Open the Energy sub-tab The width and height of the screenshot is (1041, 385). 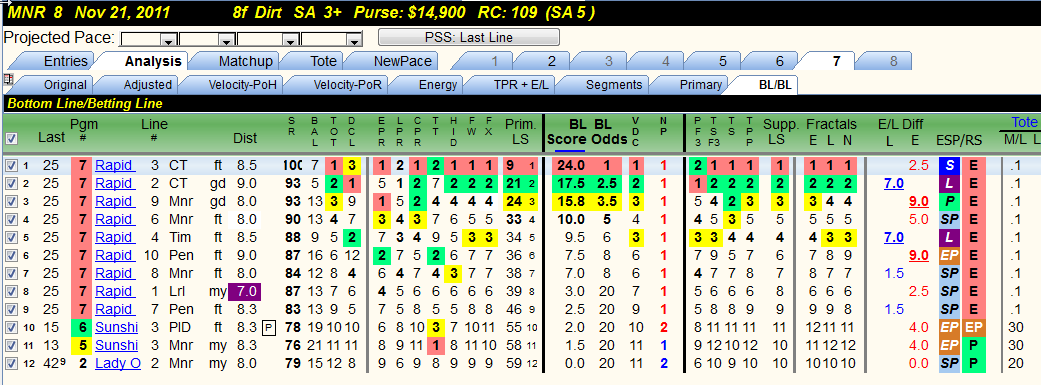pos(438,85)
